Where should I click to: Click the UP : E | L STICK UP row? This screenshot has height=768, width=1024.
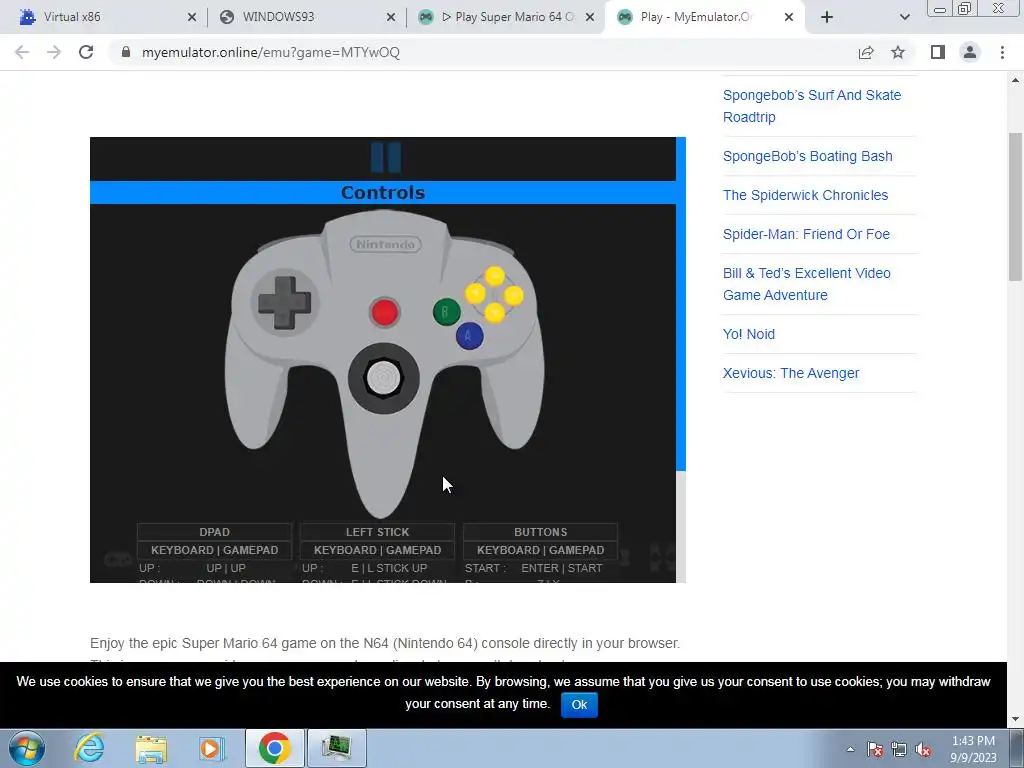click(364, 568)
